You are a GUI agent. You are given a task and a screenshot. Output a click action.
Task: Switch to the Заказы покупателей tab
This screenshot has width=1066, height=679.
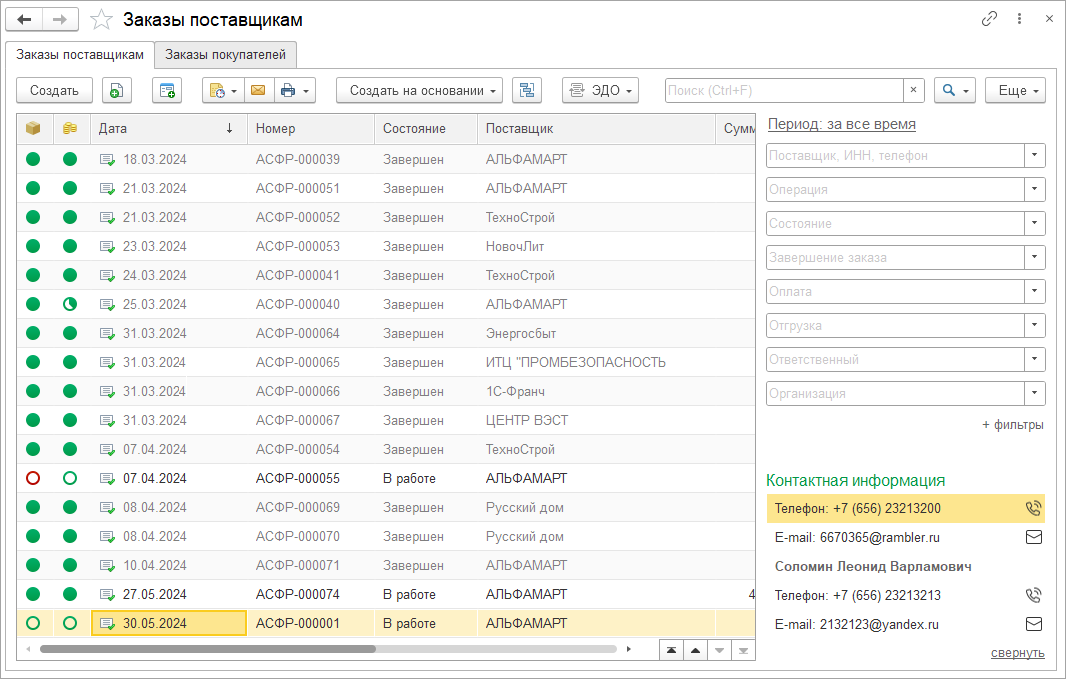click(x=226, y=54)
